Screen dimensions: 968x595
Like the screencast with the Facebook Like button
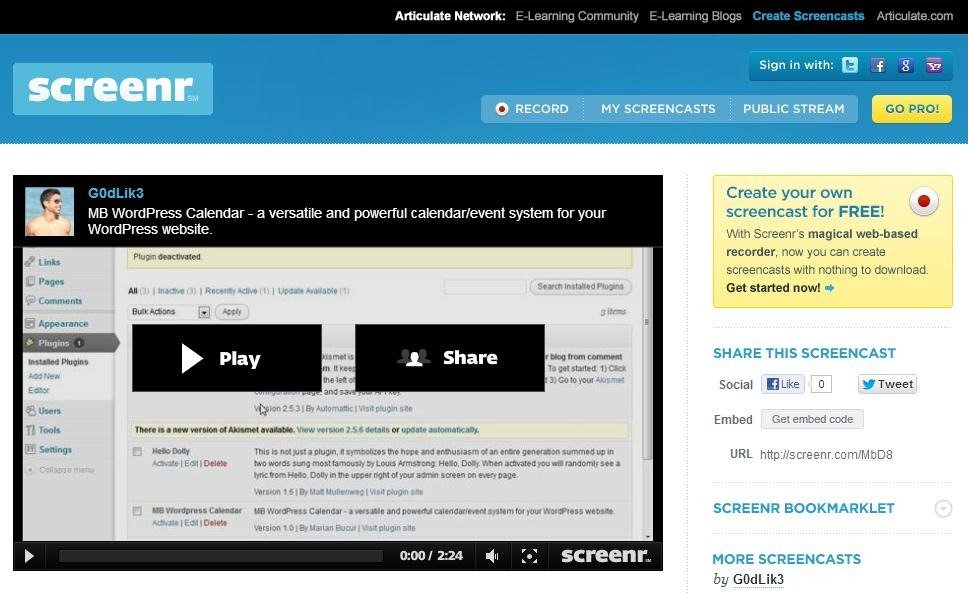[783, 384]
